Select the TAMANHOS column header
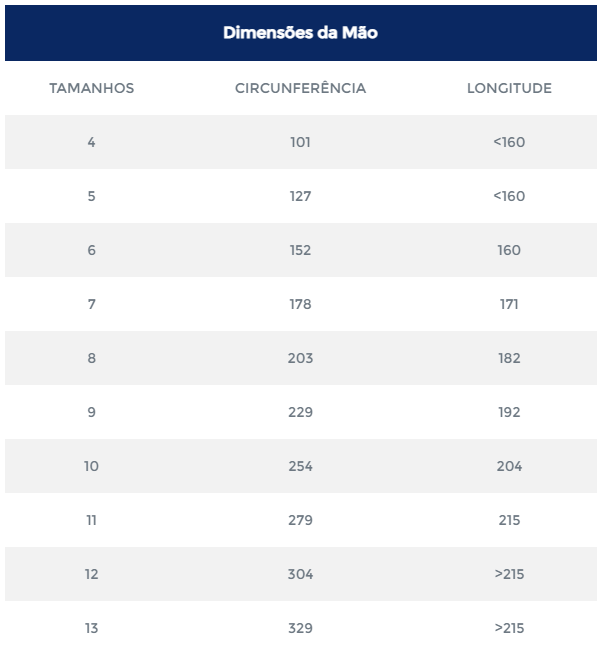603x656 pixels. point(91,88)
